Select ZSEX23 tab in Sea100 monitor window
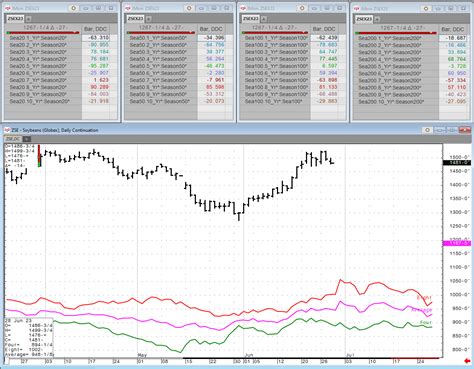The width and height of the screenshot is (474, 369). click(x=250, y=19)
